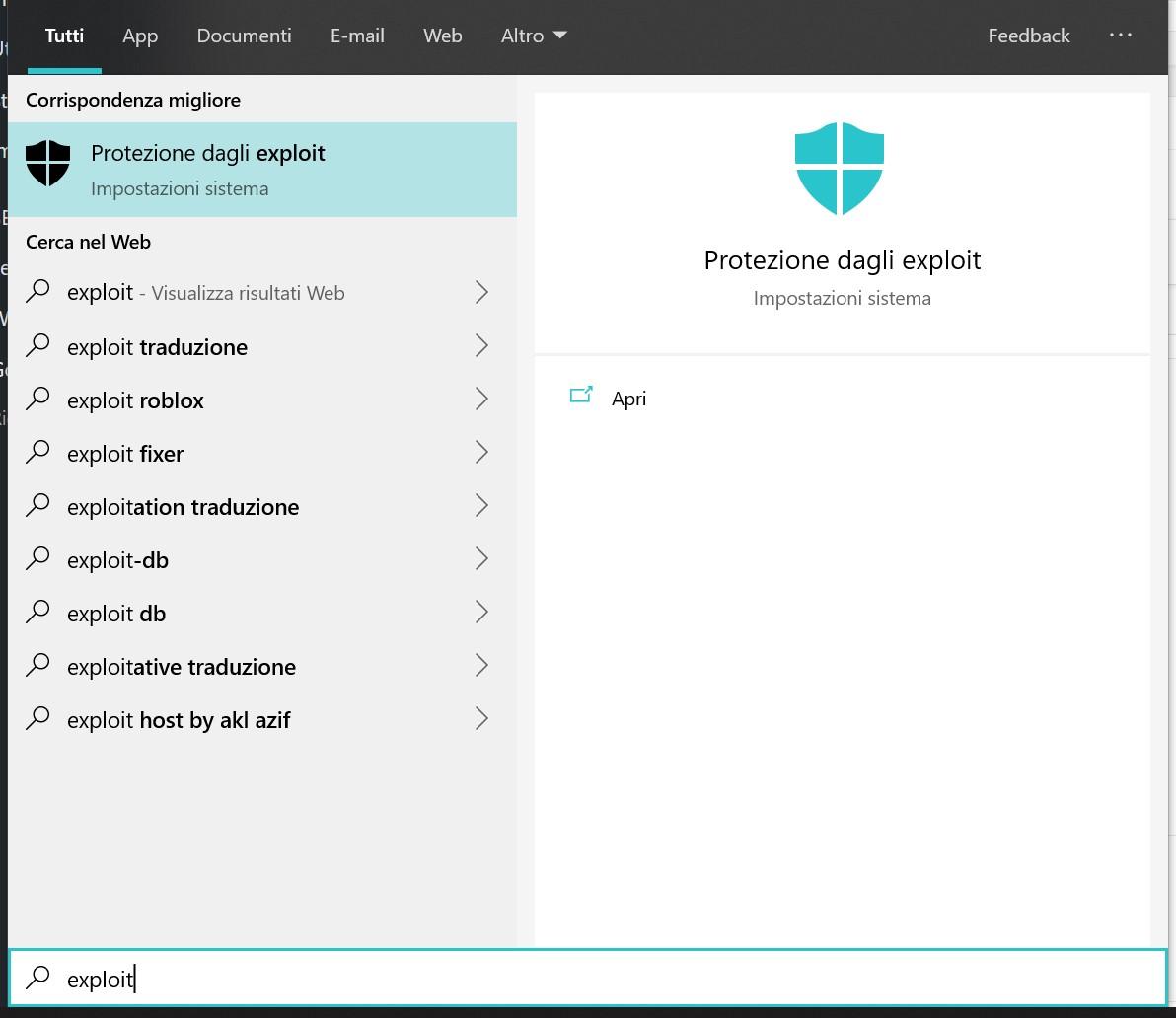This screenshot has height=1018, width=1176.
Task: Click search icon beside 'exploit roblox'
Action: [x=37, y=399]
